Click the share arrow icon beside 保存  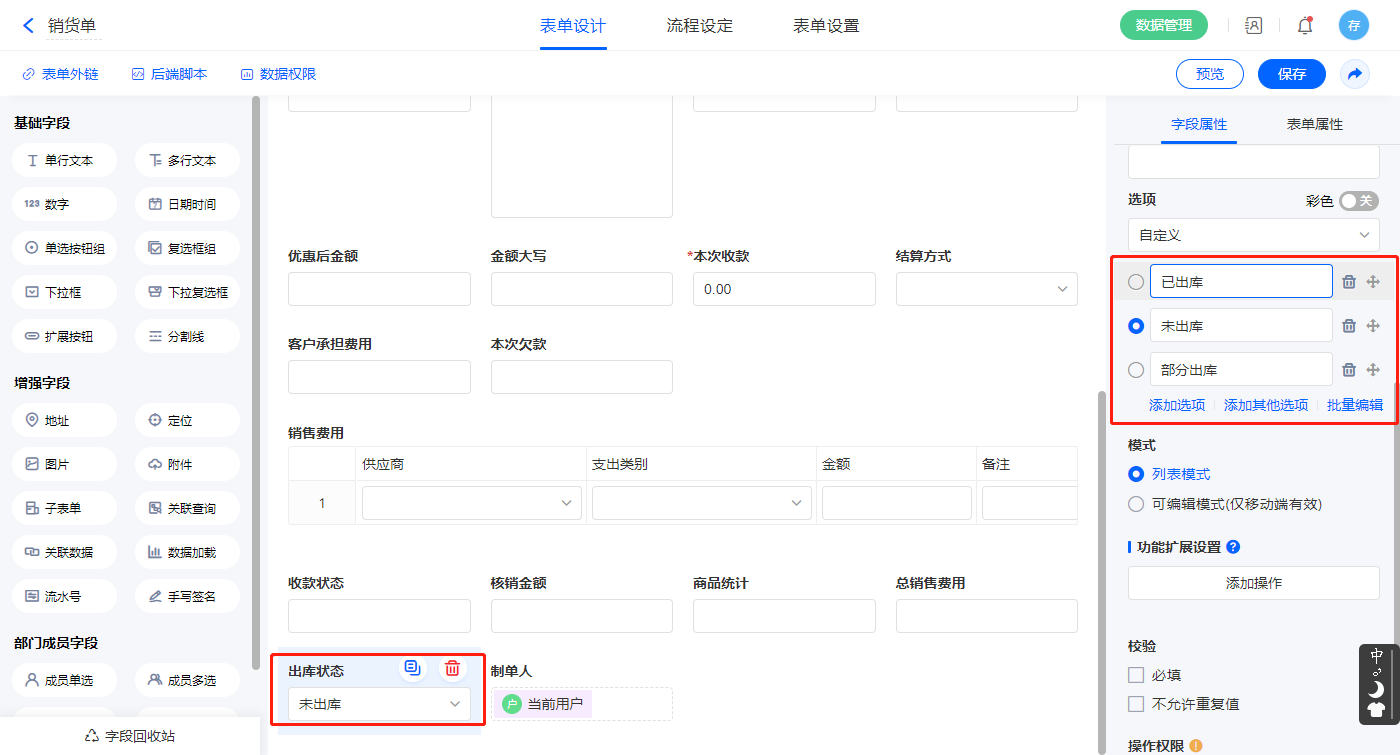pos(1355,74)
